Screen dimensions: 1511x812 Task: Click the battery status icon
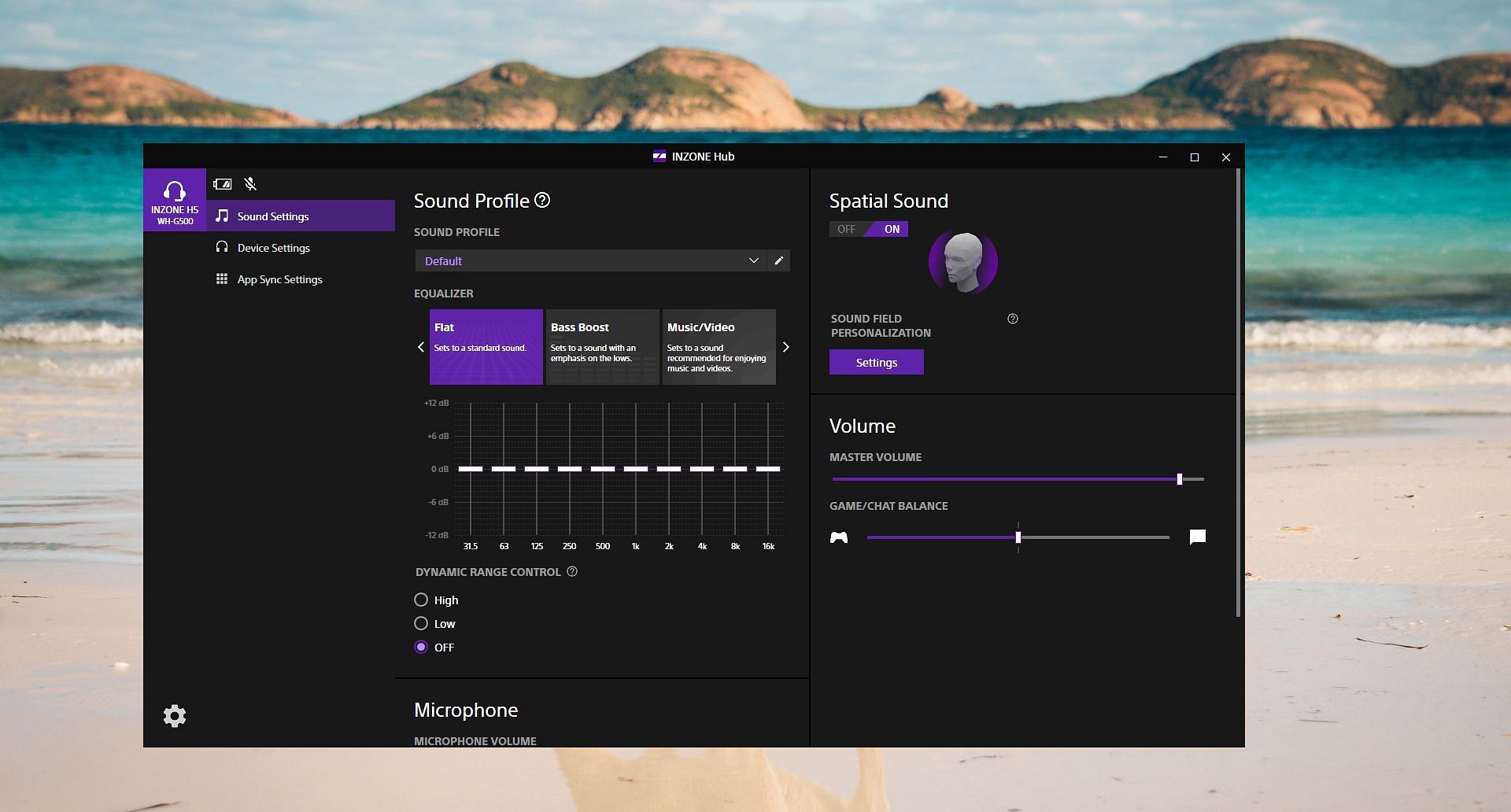223,184
